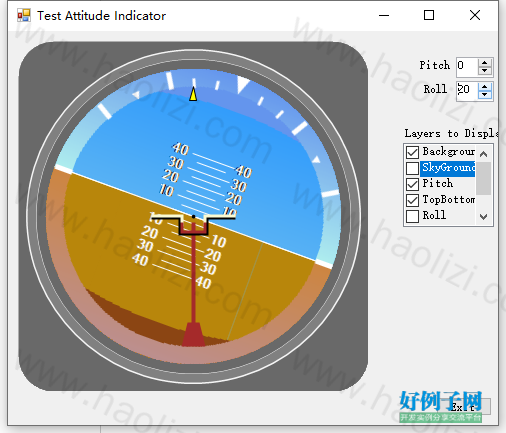Viewport: 506px width, 433px height.
Task: Increase Pitch value with the up arrow
Action: coord(484,63)
